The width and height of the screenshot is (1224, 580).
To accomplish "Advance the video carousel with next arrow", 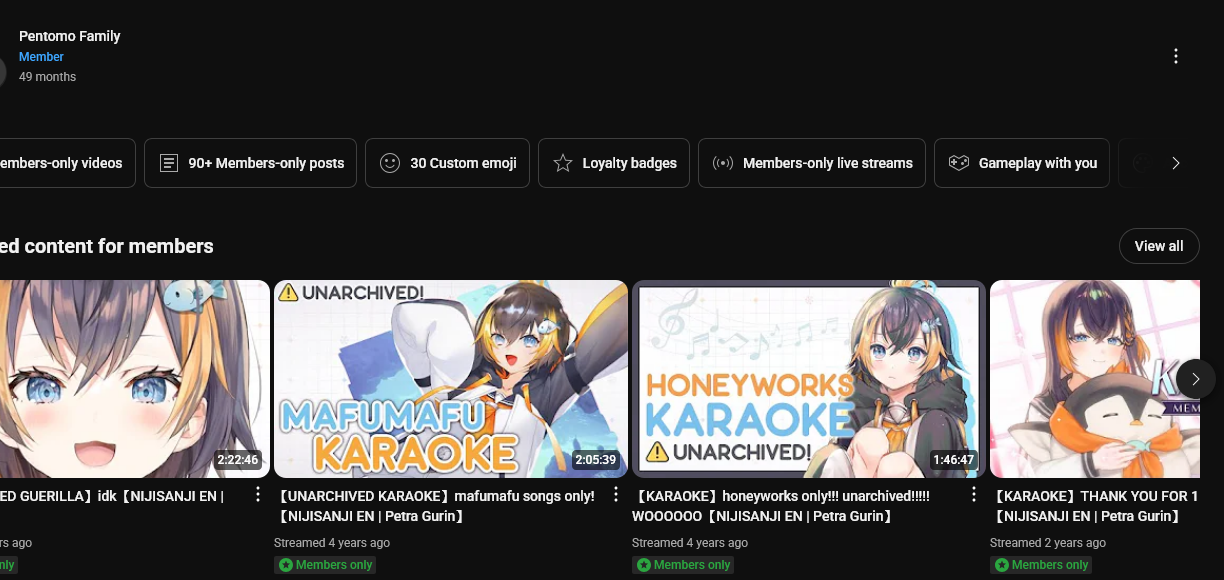I will [x=1195, y=379].
